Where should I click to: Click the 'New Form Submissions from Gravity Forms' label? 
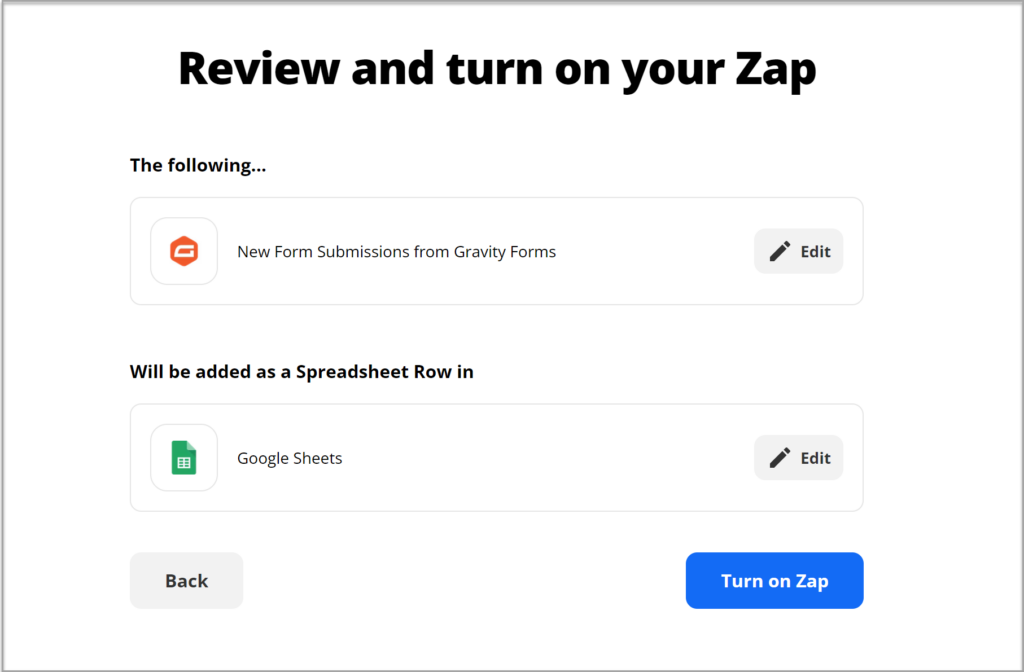click(396, 251)
